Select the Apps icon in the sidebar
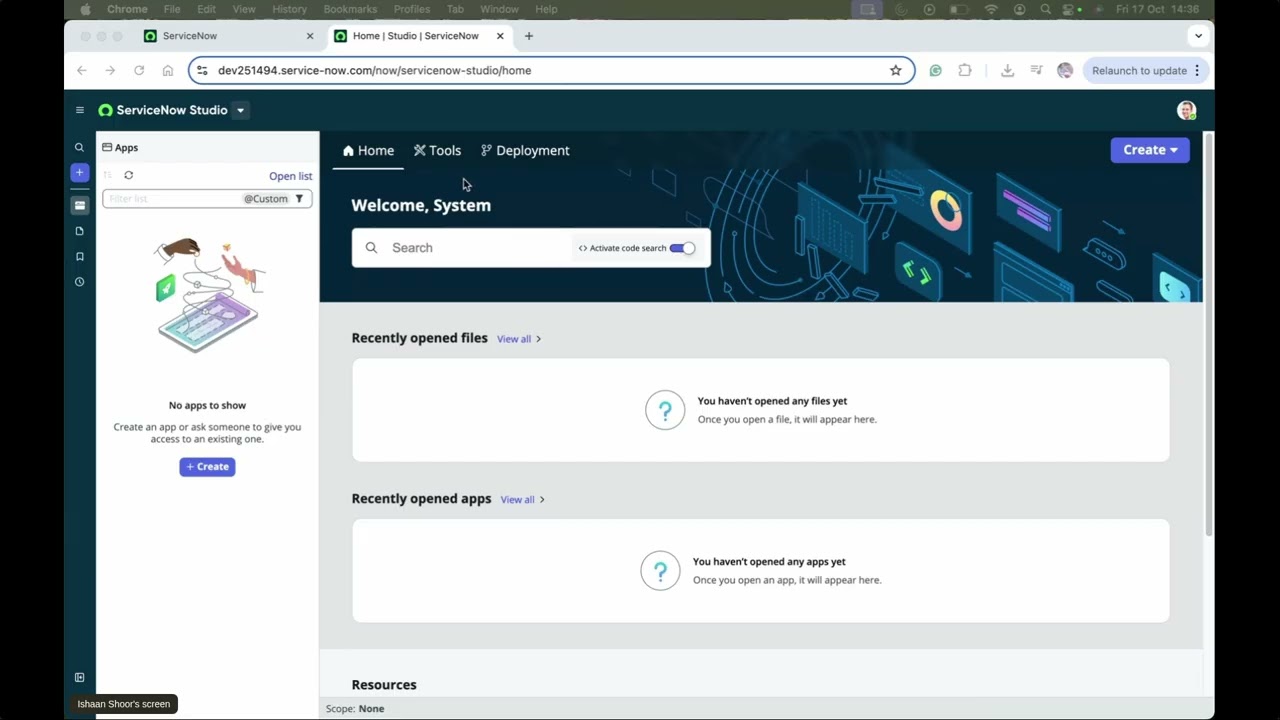Image resolution: width=1280 pixels, height=720 pixels. click(x=79, y=206)
